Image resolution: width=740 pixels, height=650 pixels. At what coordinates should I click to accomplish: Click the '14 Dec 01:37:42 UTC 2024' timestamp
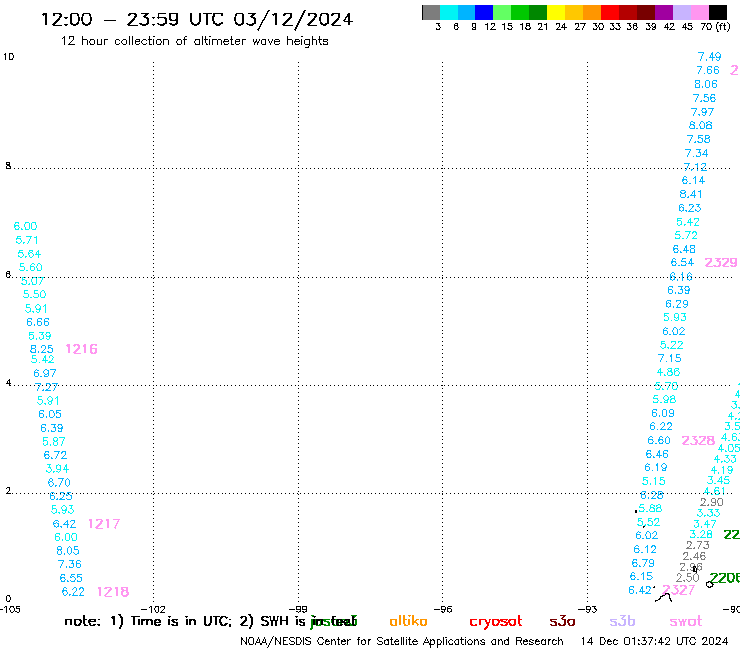654,641
